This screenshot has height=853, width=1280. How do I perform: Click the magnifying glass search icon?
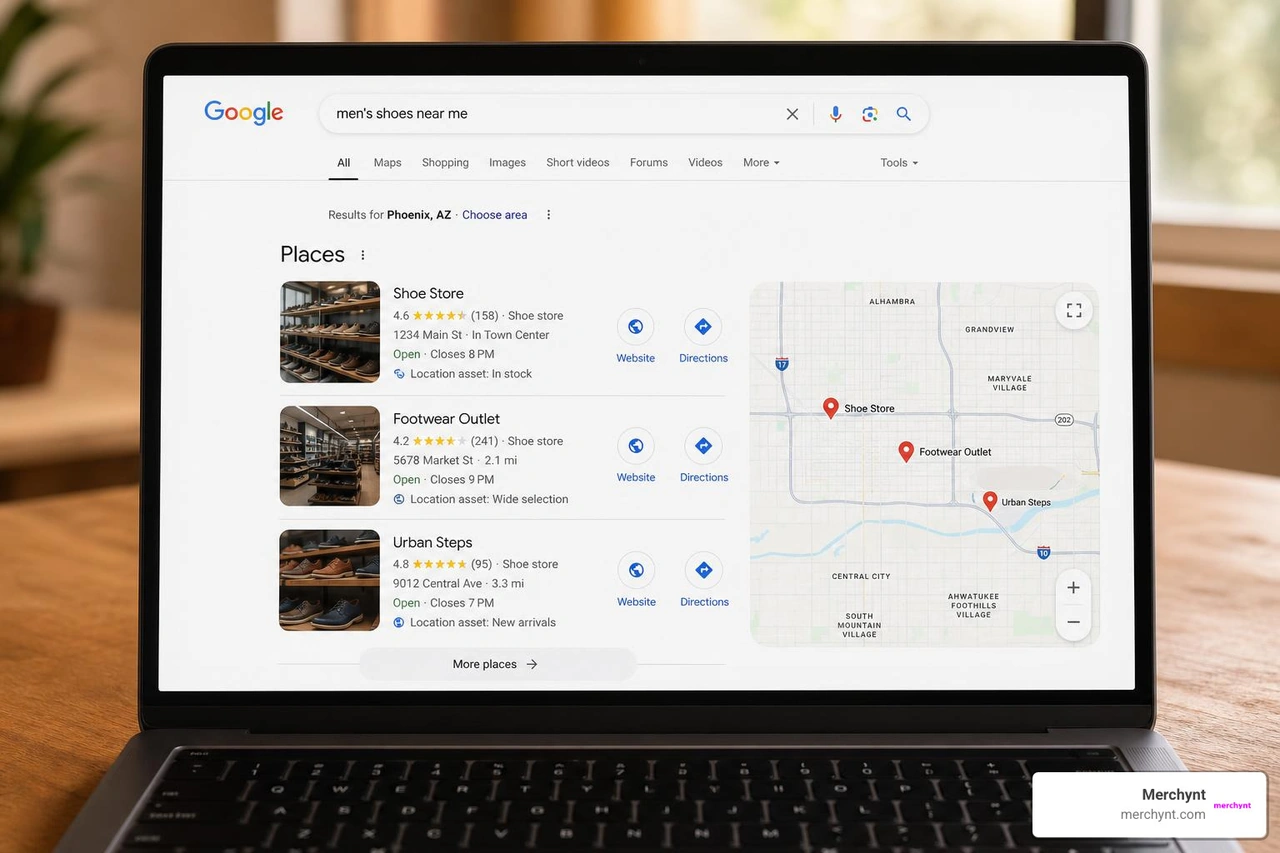point(903,114)
